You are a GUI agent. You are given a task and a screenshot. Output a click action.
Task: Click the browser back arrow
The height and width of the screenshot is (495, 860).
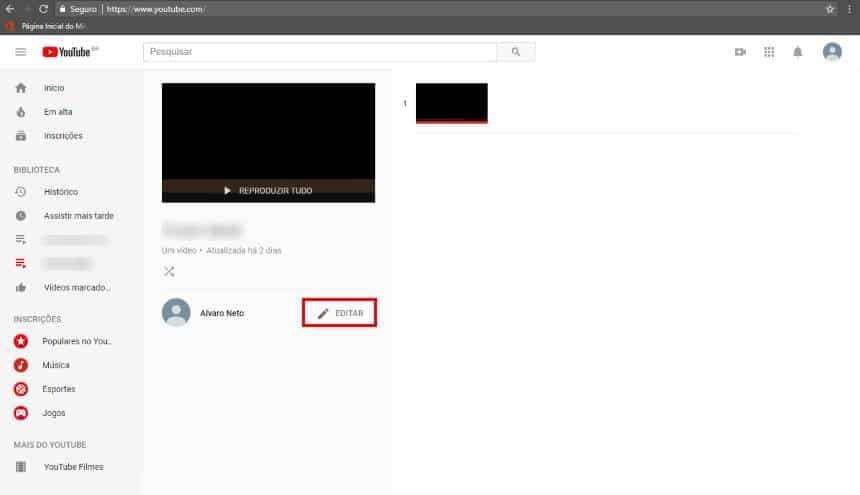coord(10,9)
